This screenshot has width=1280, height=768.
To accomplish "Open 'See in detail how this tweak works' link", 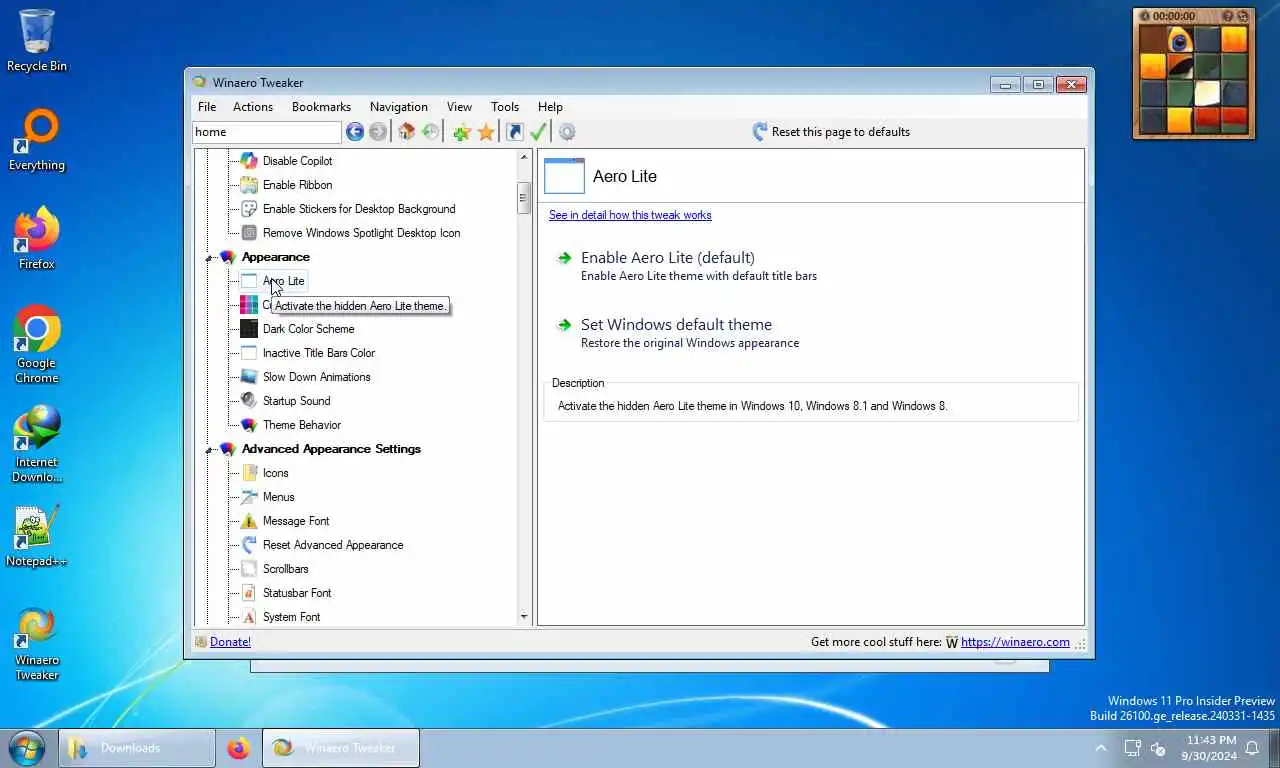I will coord(630,215).
